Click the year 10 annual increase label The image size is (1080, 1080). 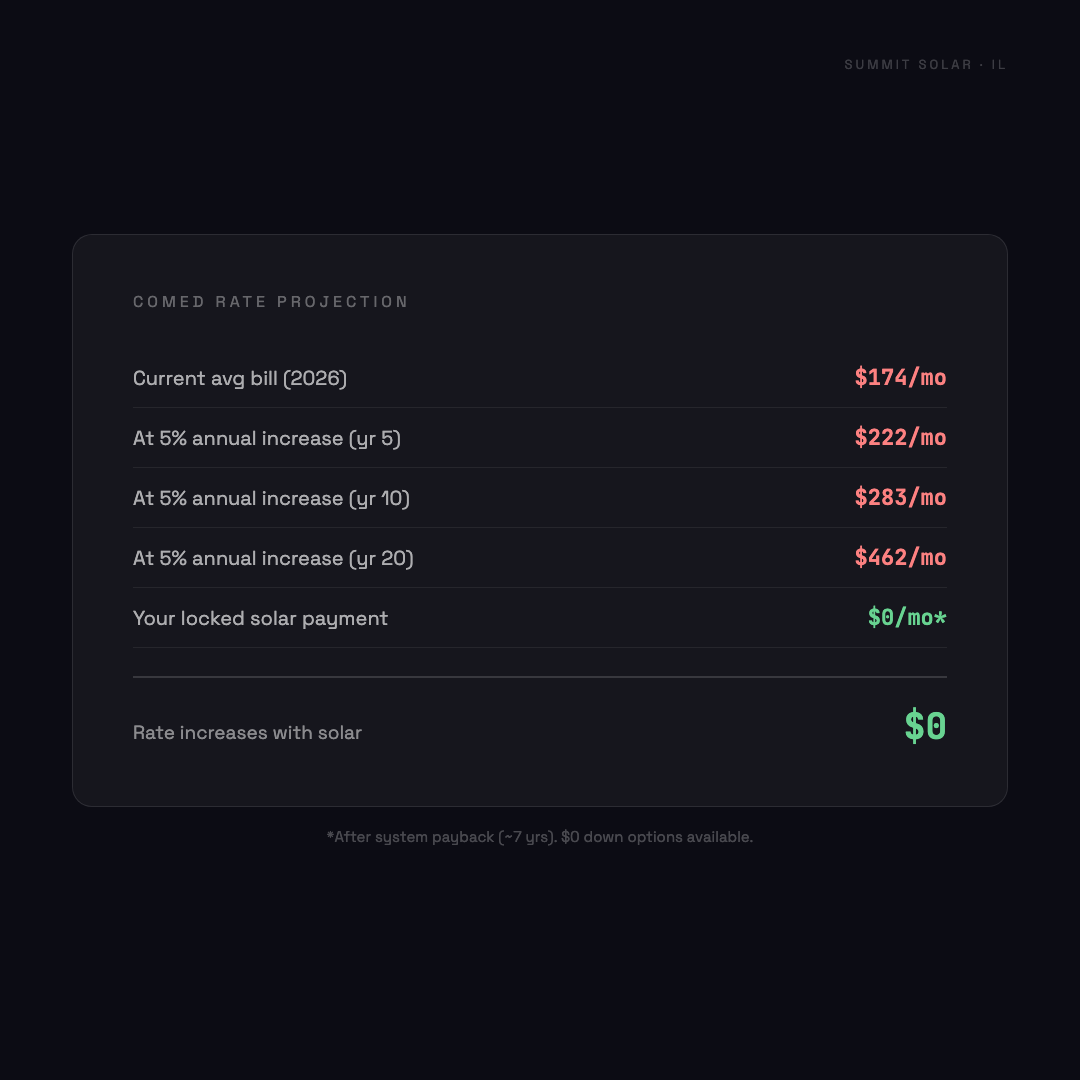(271, 498)
